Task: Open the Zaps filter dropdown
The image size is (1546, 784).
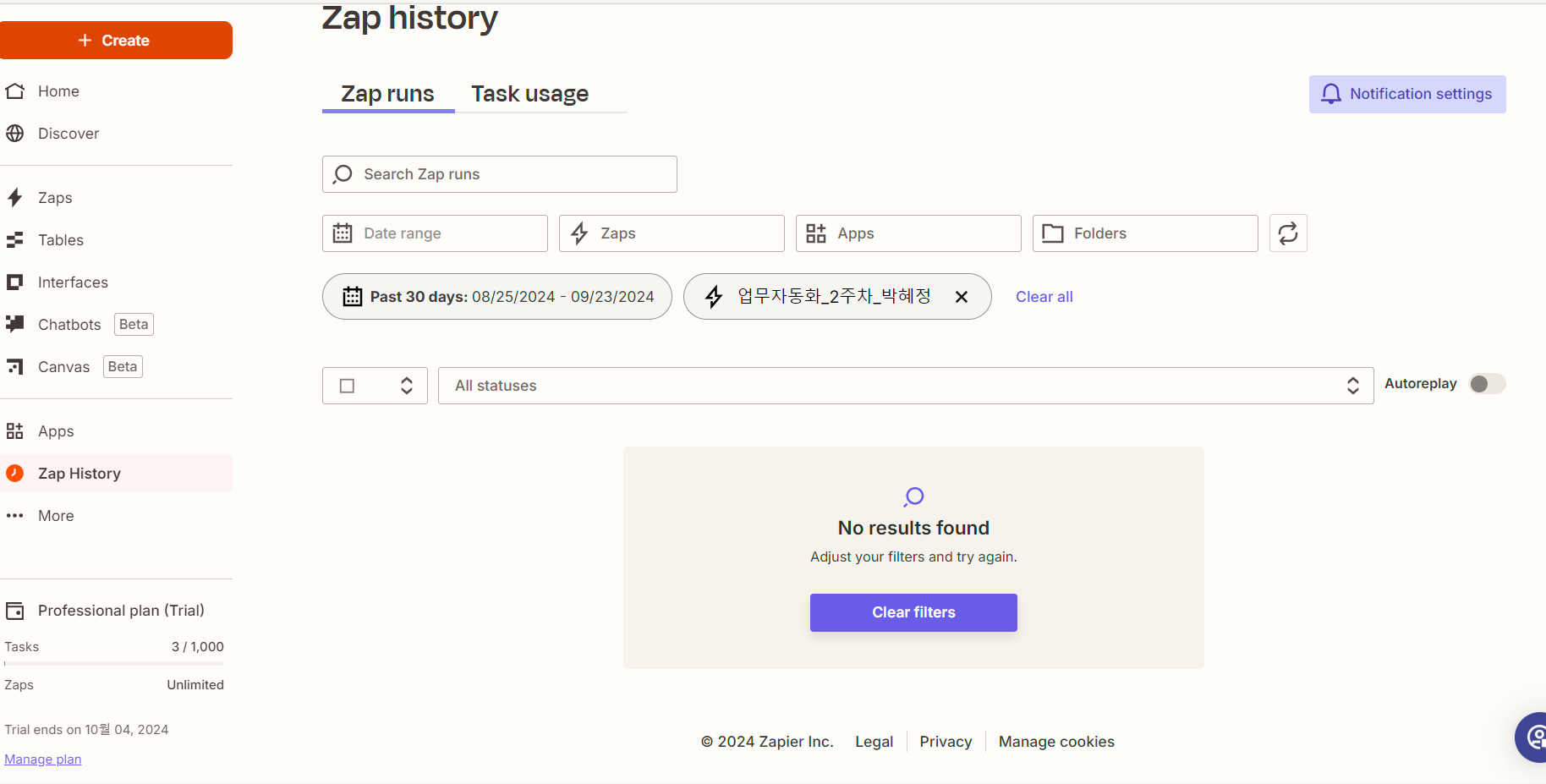Action: coord(672,233)
